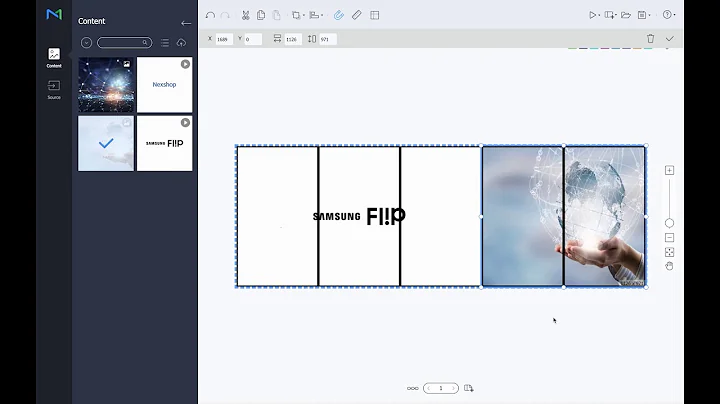Screen dimensions: 720x404
Task: Select the Samsung Flip video thumbnail
Action: [x=164, y=143]
